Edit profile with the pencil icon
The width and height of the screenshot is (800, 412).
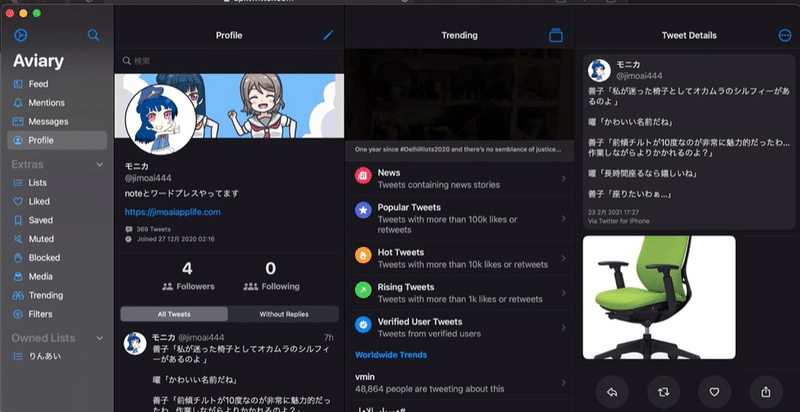pos(328,35)
